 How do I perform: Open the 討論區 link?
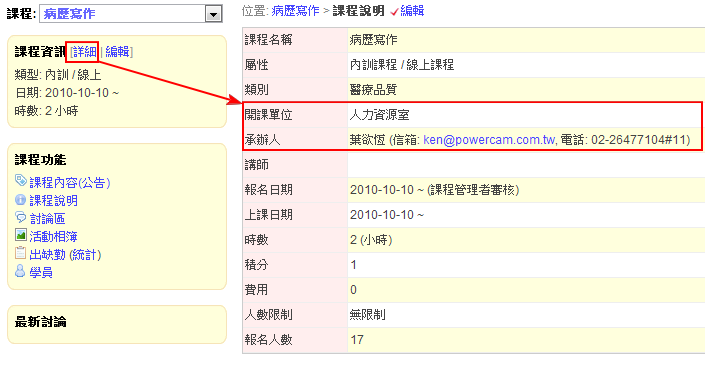(x=48, y=218)
